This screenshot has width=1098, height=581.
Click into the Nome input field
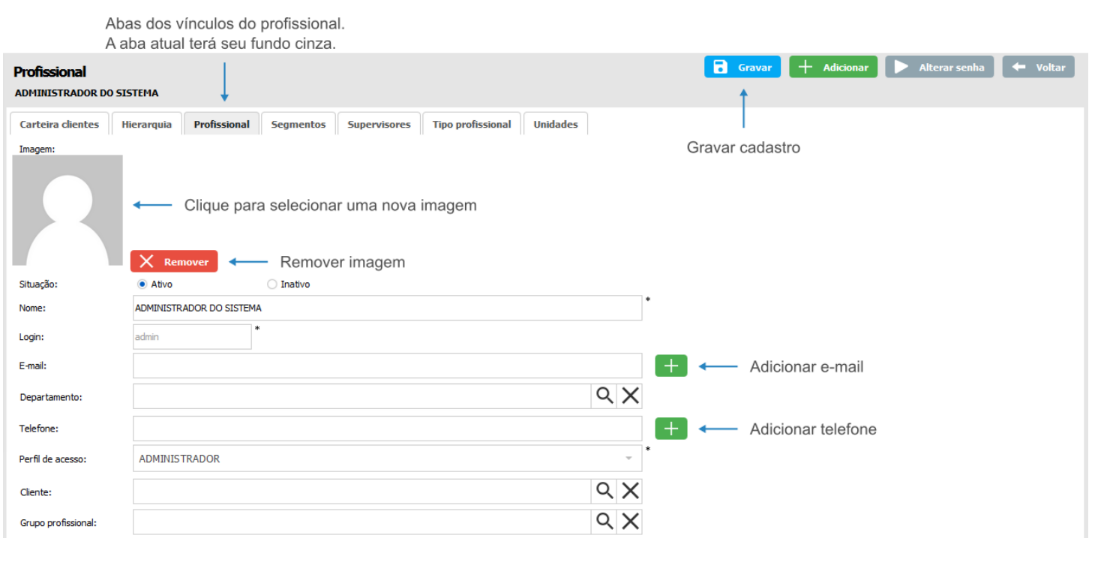click(387, 308)
